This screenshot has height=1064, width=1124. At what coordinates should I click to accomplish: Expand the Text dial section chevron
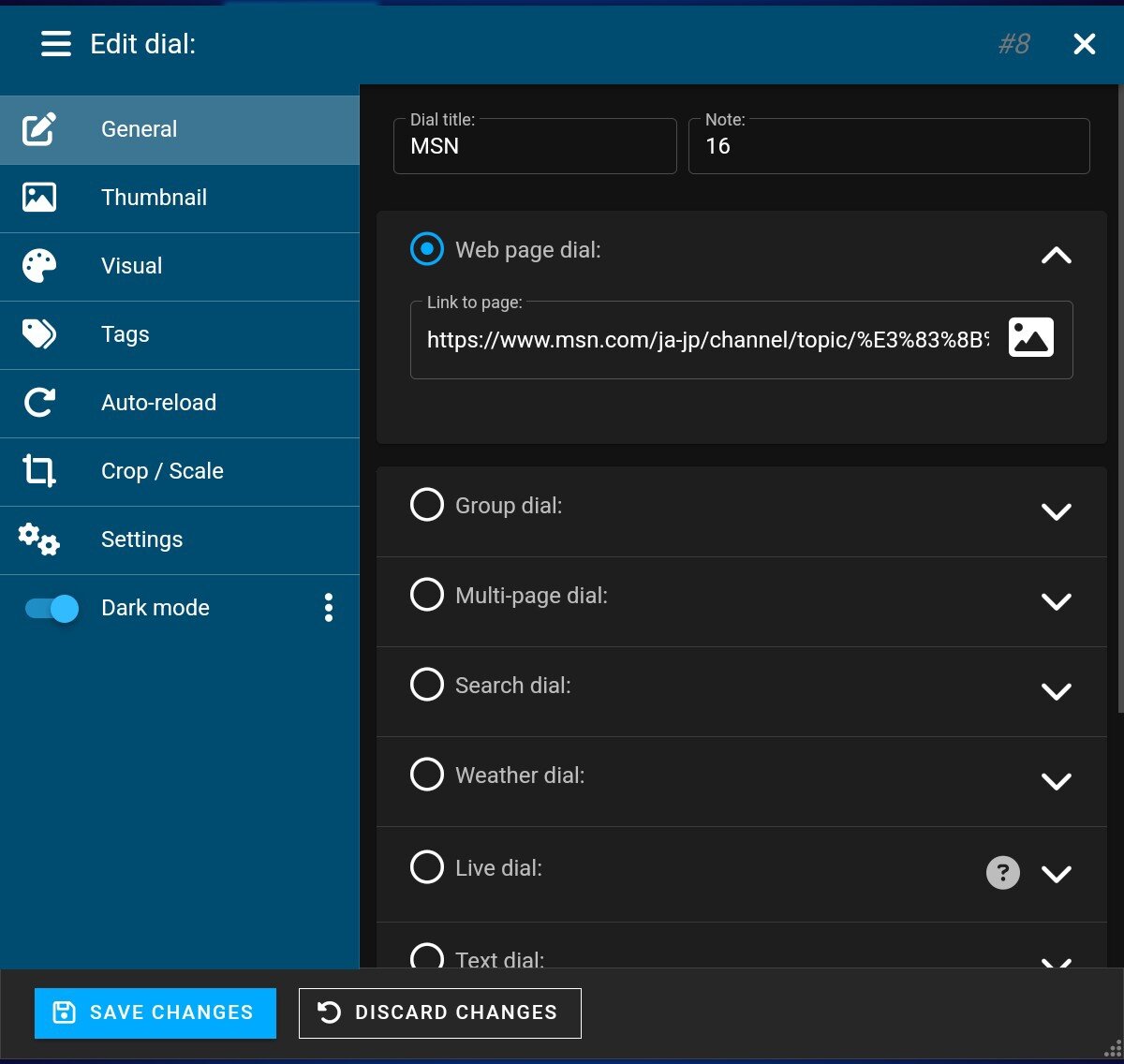click(x=1056, y=962)
